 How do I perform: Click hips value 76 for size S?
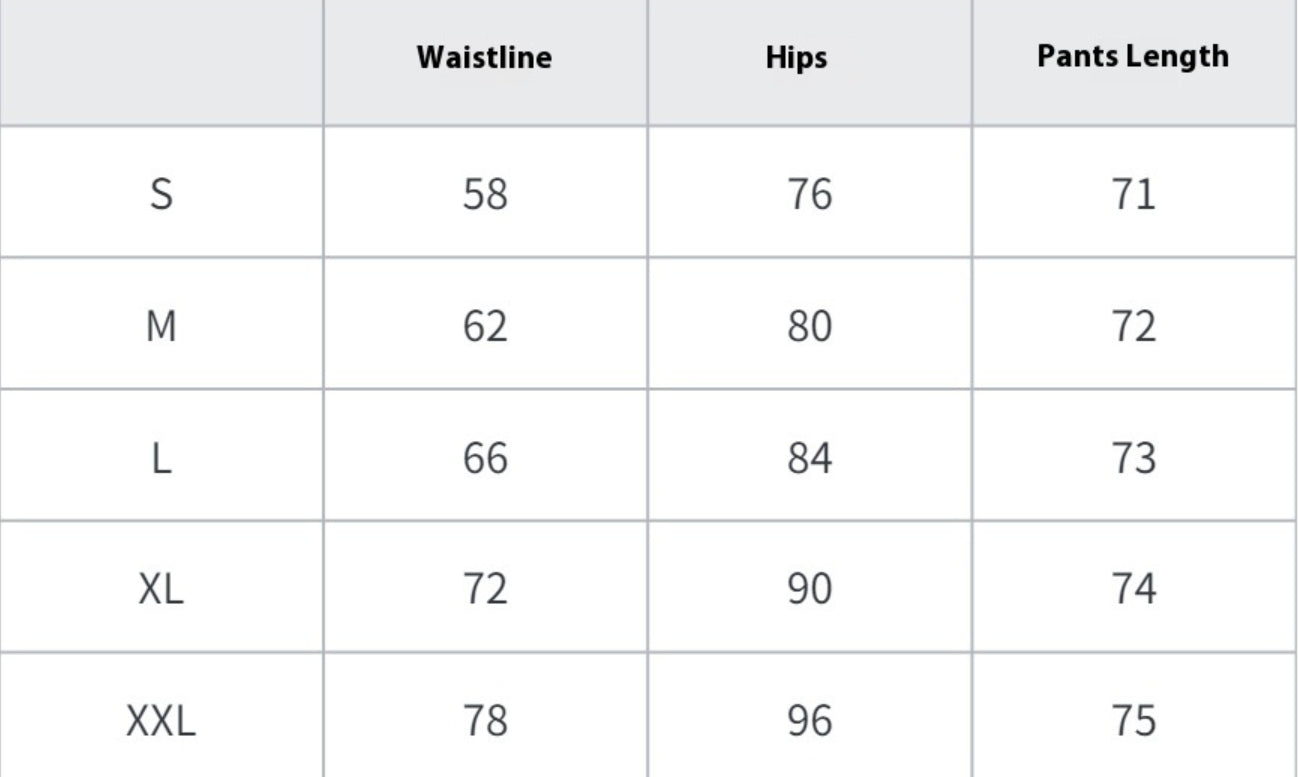coord(809,193)
